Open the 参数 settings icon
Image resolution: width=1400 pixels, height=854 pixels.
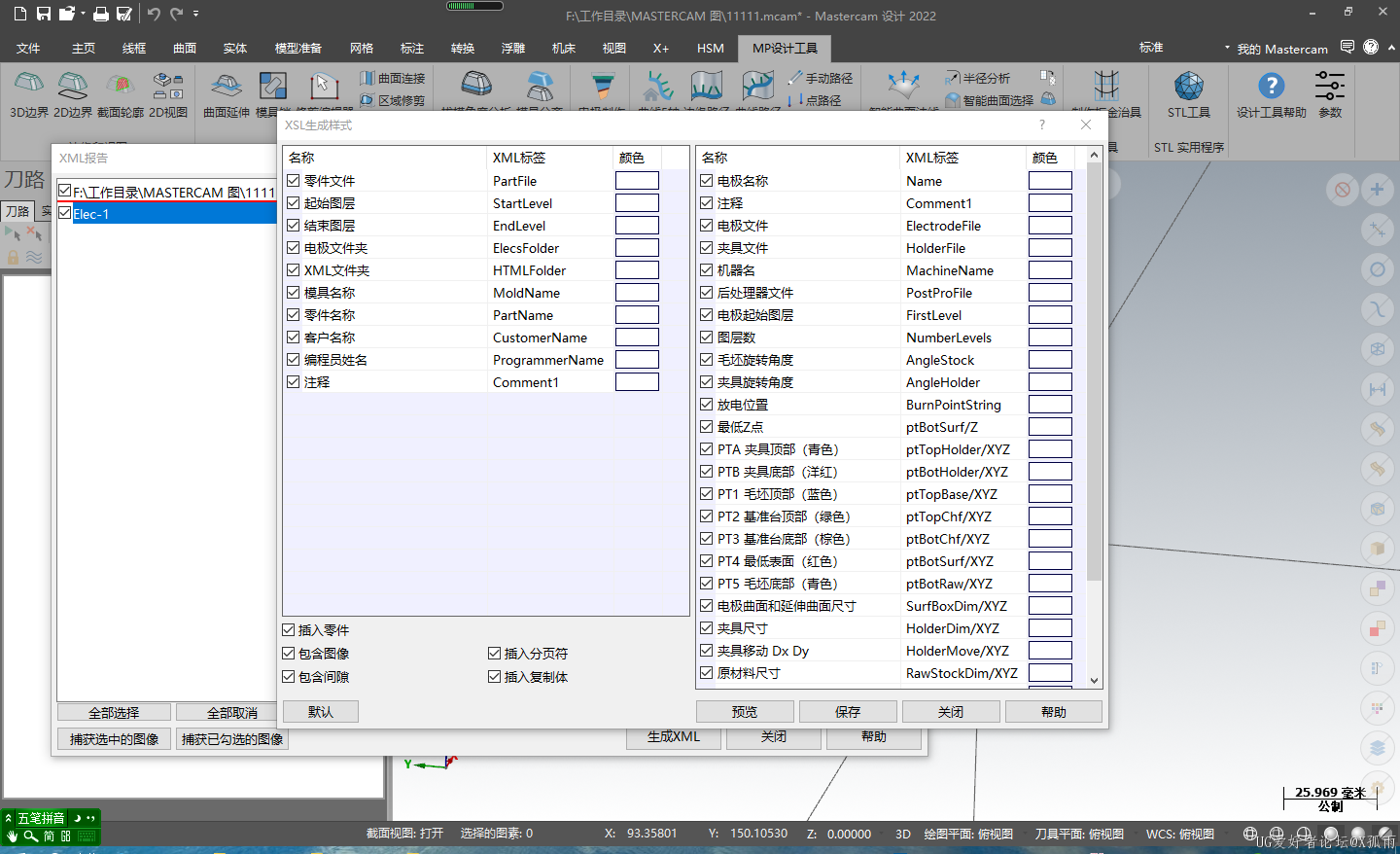1330,95
